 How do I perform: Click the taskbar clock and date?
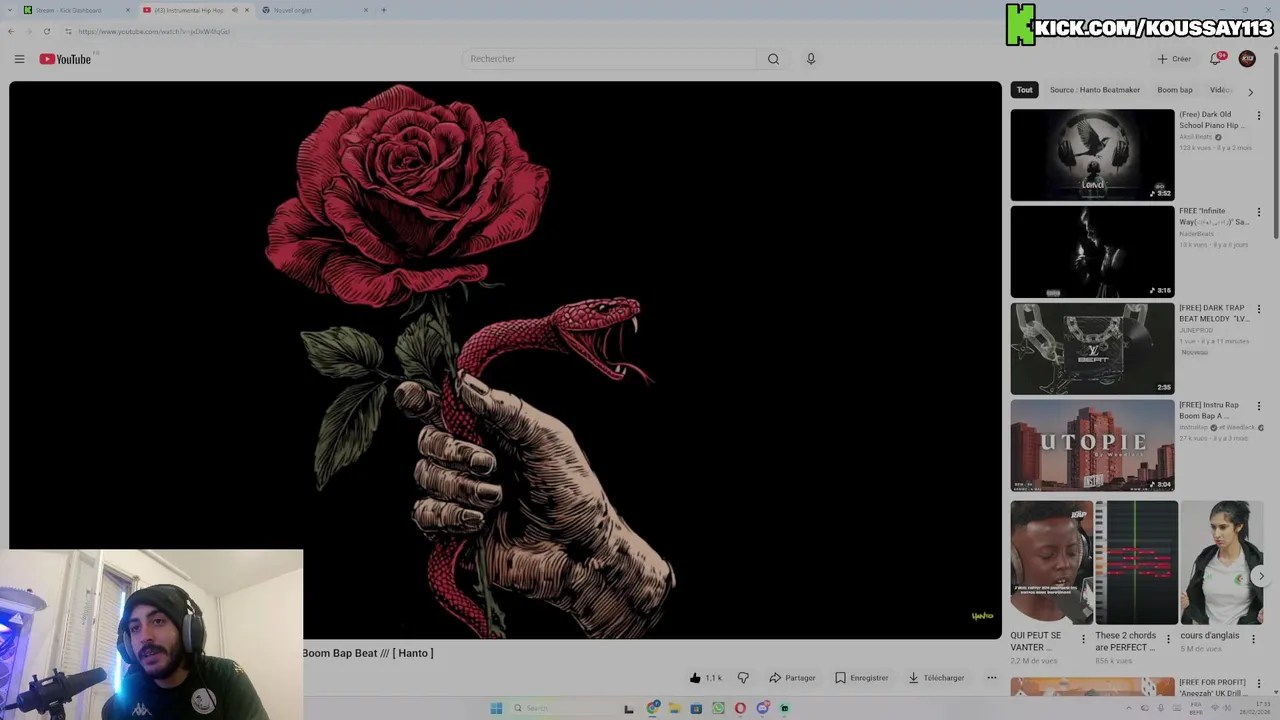[1255, 708]
